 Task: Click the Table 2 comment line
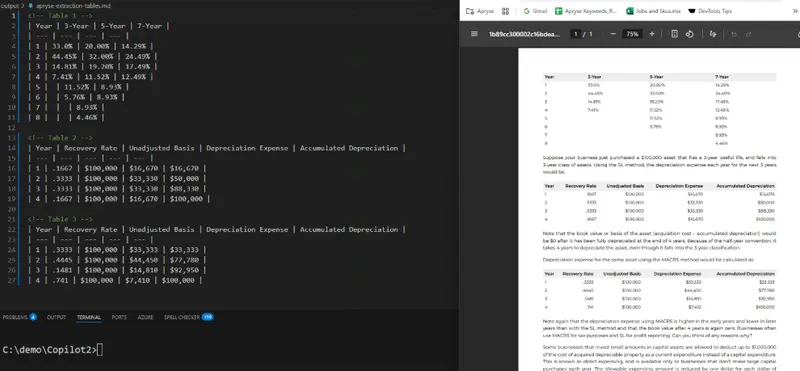coord(60,138)
